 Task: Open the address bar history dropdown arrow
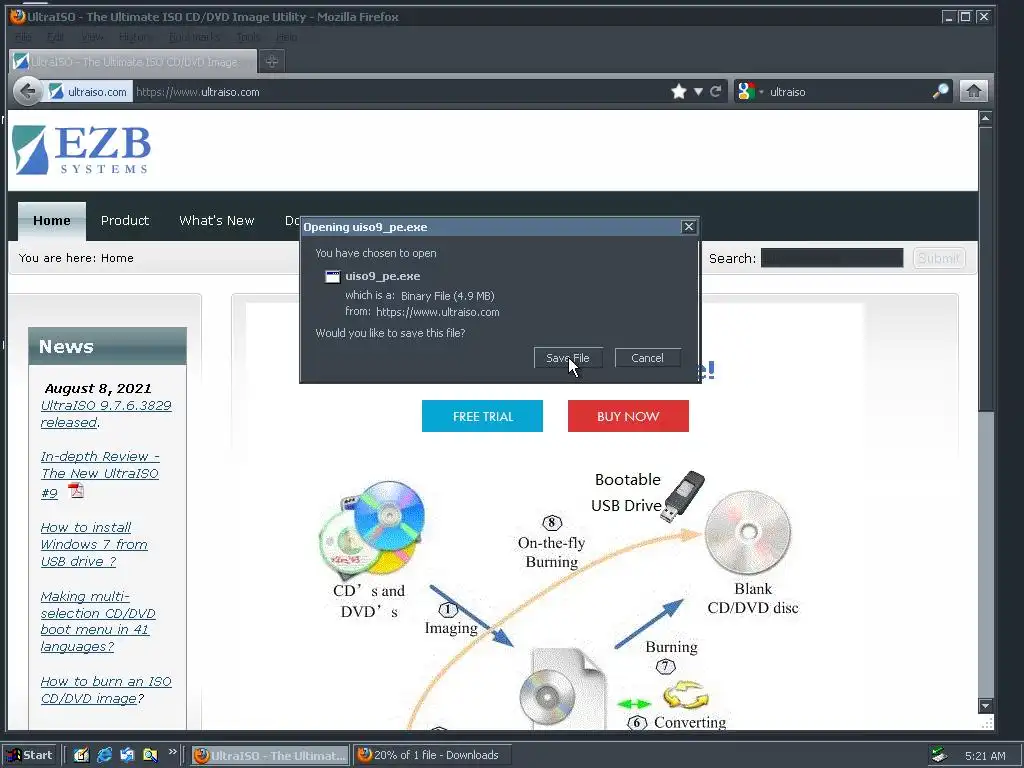(x=698, y=91)
